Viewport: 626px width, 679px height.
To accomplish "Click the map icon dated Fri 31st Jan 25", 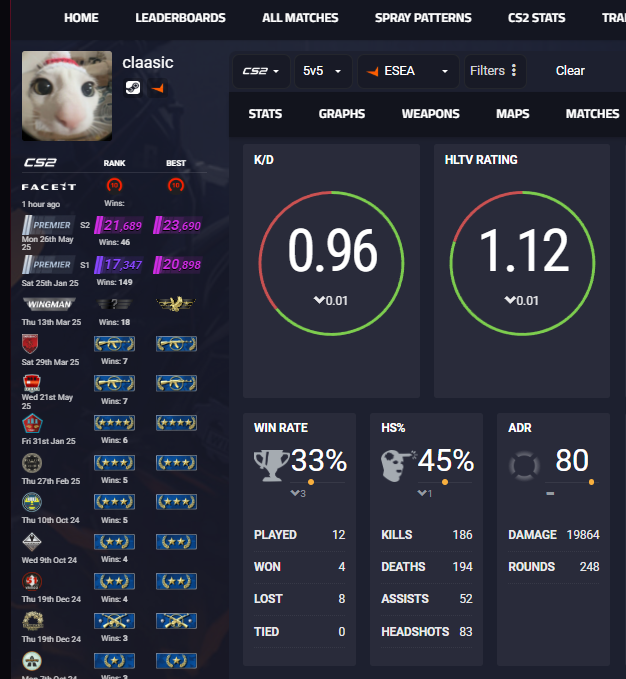I will 32,423.
